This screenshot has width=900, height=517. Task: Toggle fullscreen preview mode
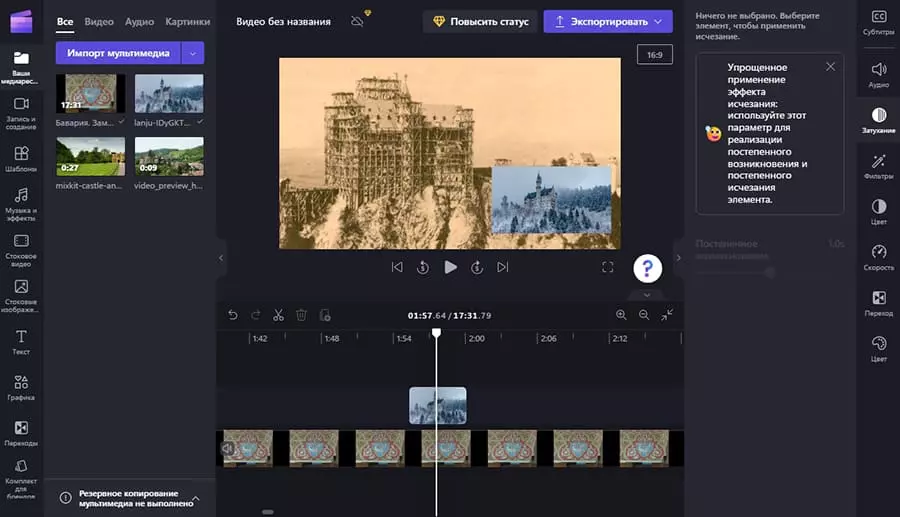tap(607, 267)
